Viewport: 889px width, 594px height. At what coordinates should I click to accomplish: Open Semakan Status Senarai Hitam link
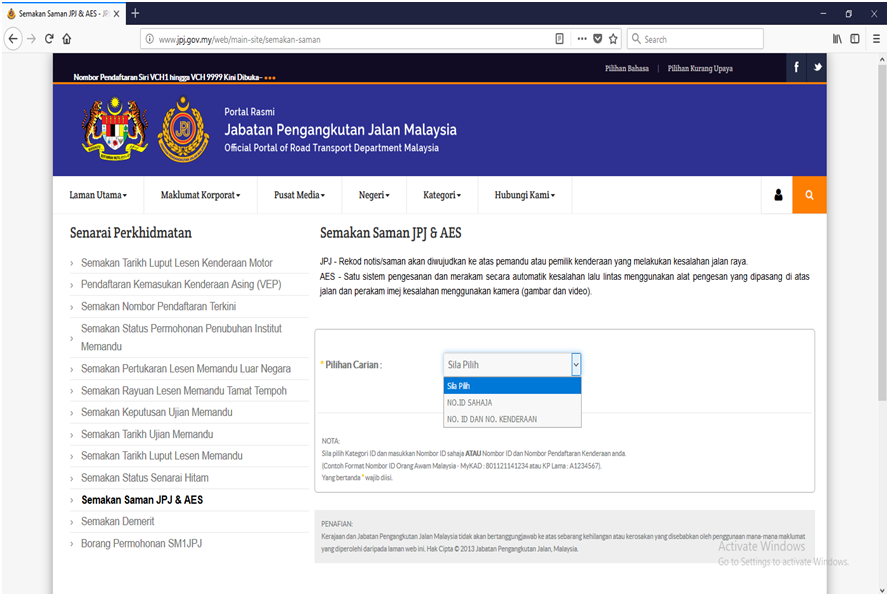point(145,478)
